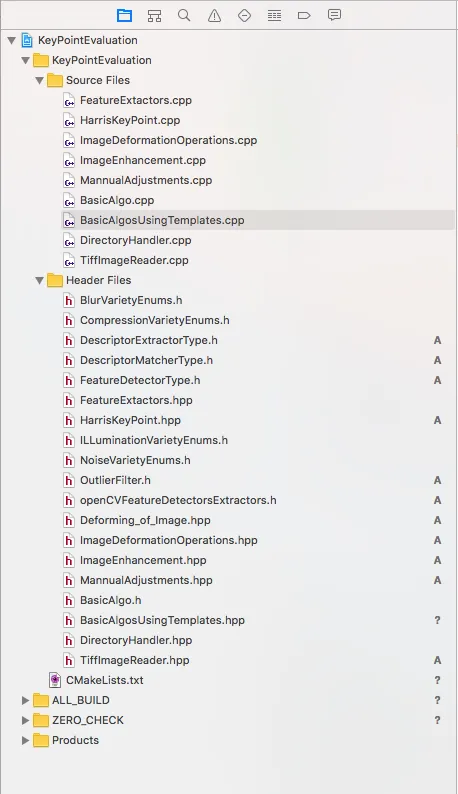
Task: Collapse the Source Files group
Action: coord(40,81)
